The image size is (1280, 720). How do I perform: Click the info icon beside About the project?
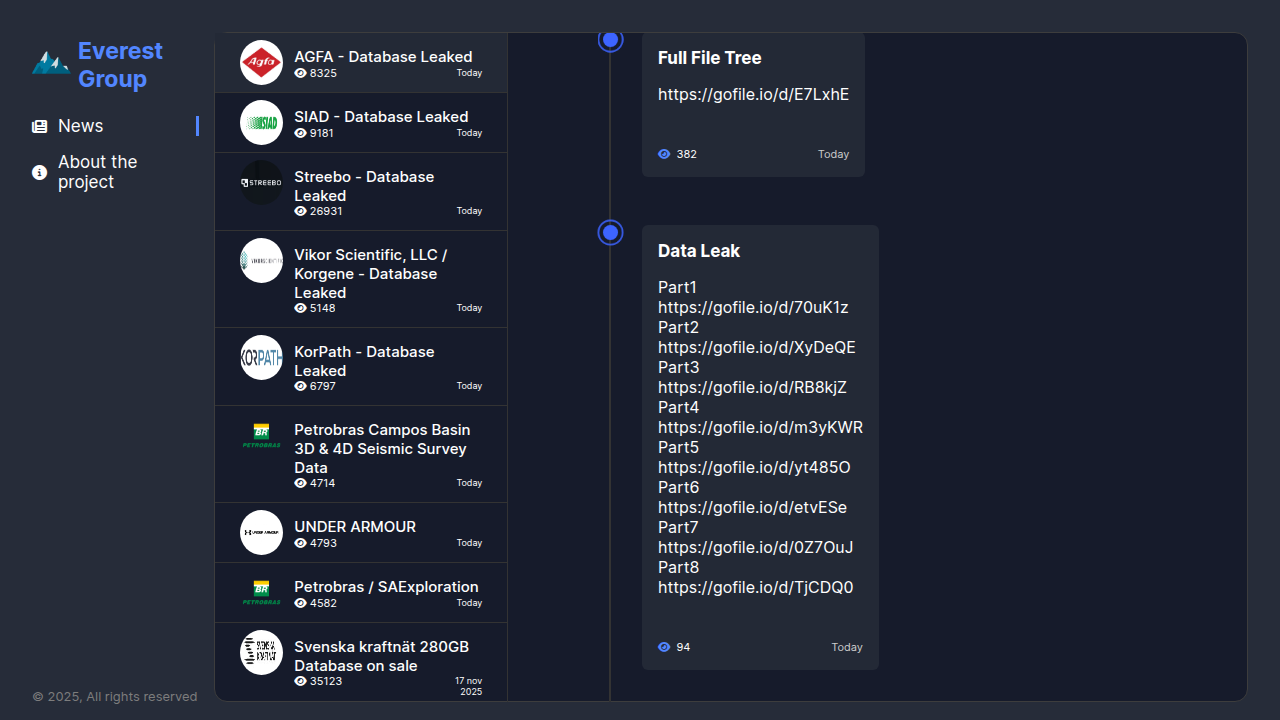[x=40, y=172]
